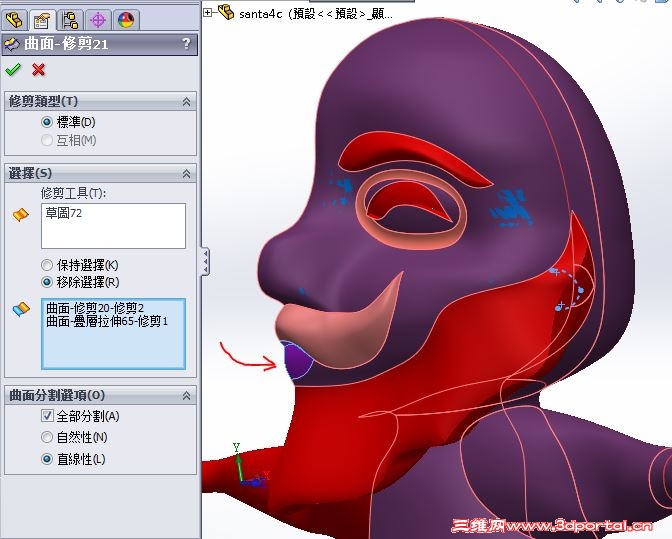Click the trim tool selection icon

coord(21,214)
